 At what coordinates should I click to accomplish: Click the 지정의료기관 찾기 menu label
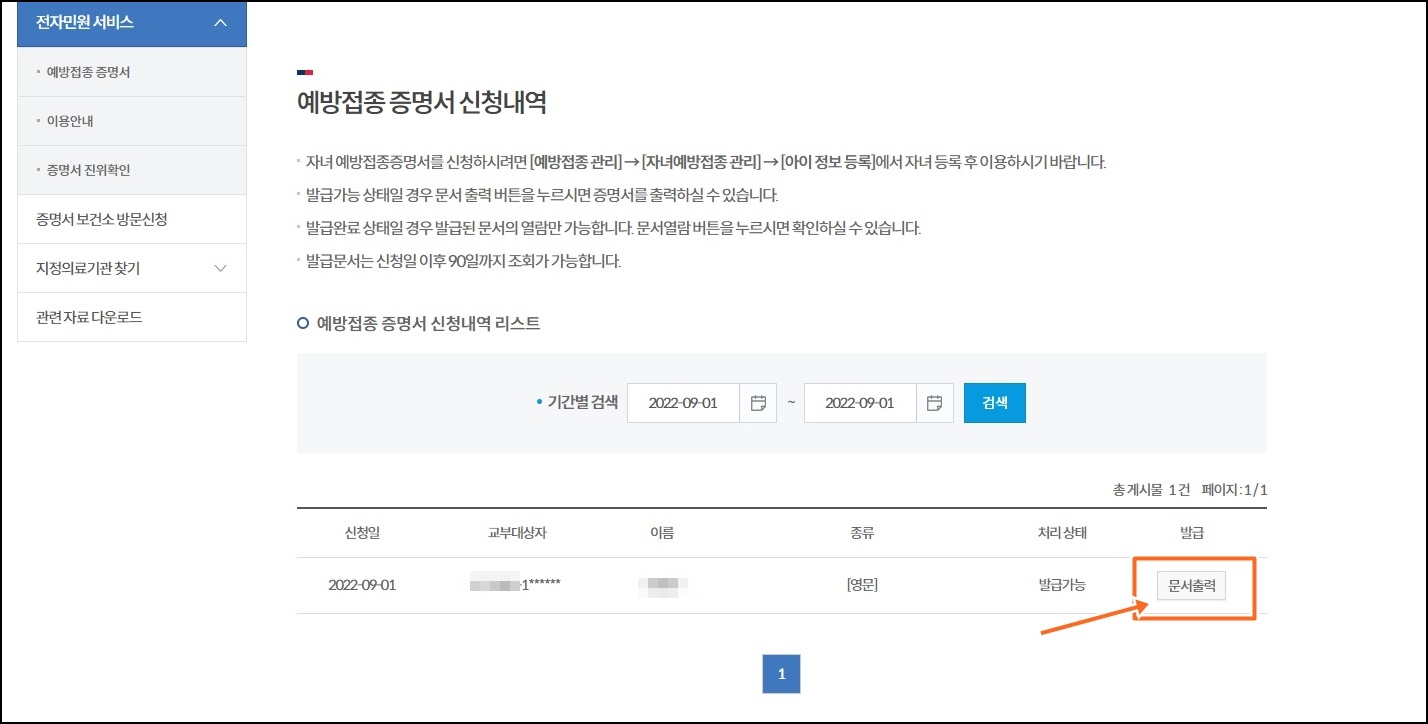pos(88,268)
